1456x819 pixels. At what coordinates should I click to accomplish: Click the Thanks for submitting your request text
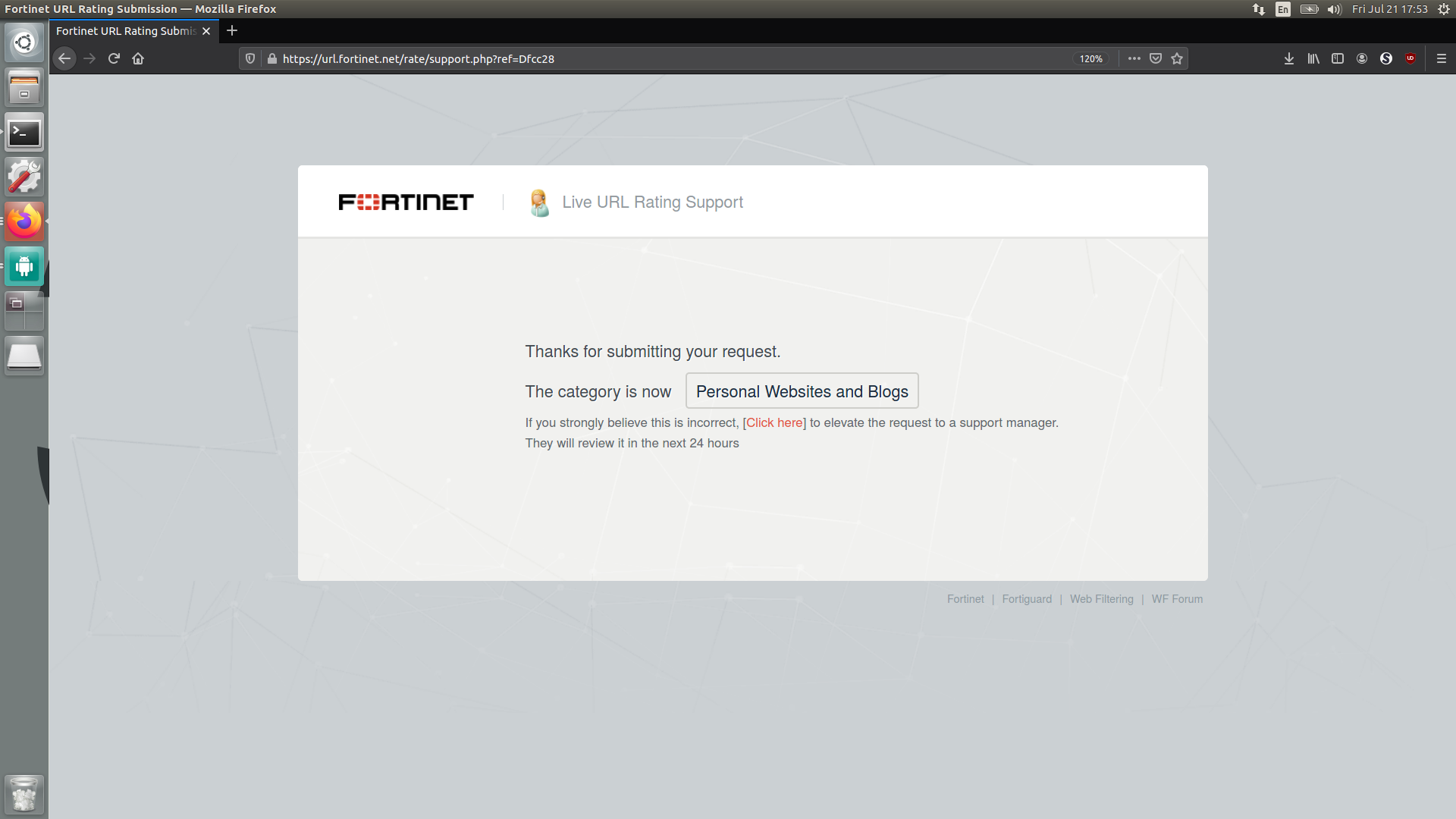point(653,352)
